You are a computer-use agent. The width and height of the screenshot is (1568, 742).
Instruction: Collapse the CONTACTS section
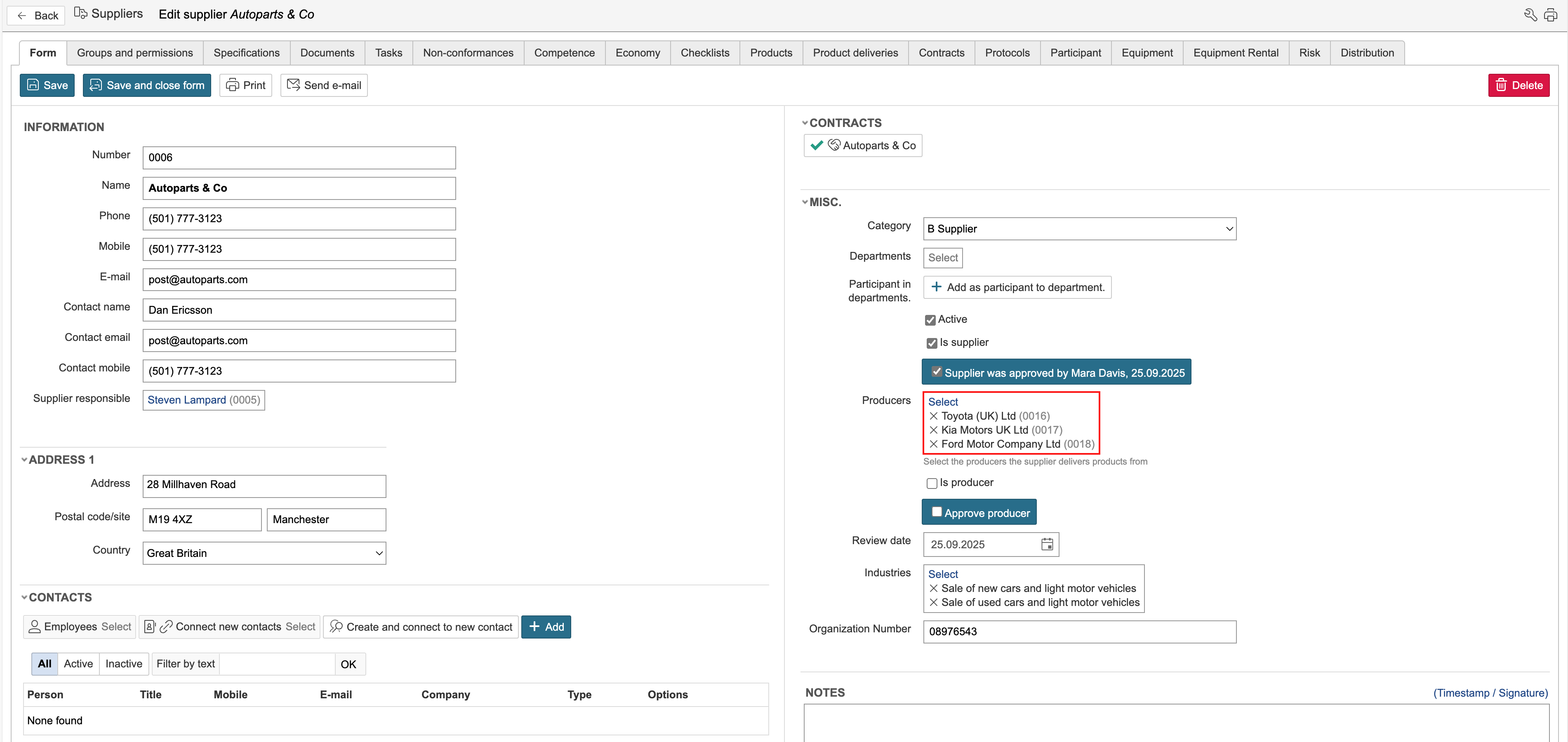(24, 598)
